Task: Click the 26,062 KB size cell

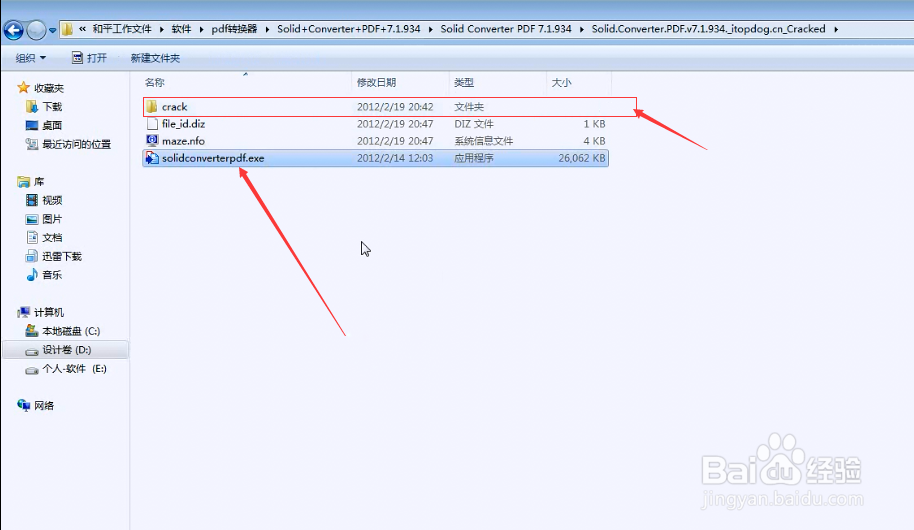Action: click(582, 158)
